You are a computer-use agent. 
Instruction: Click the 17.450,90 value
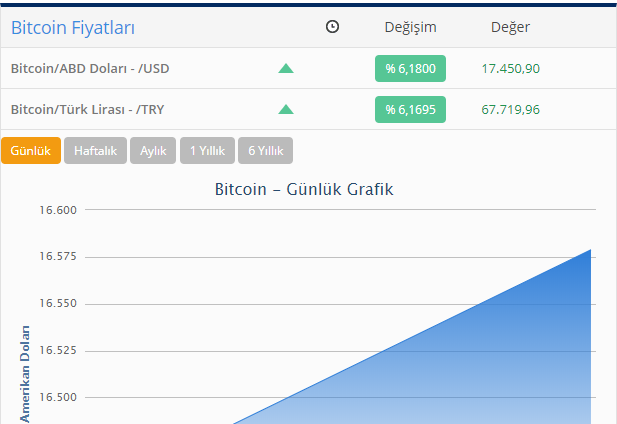(x=511, y=69)
